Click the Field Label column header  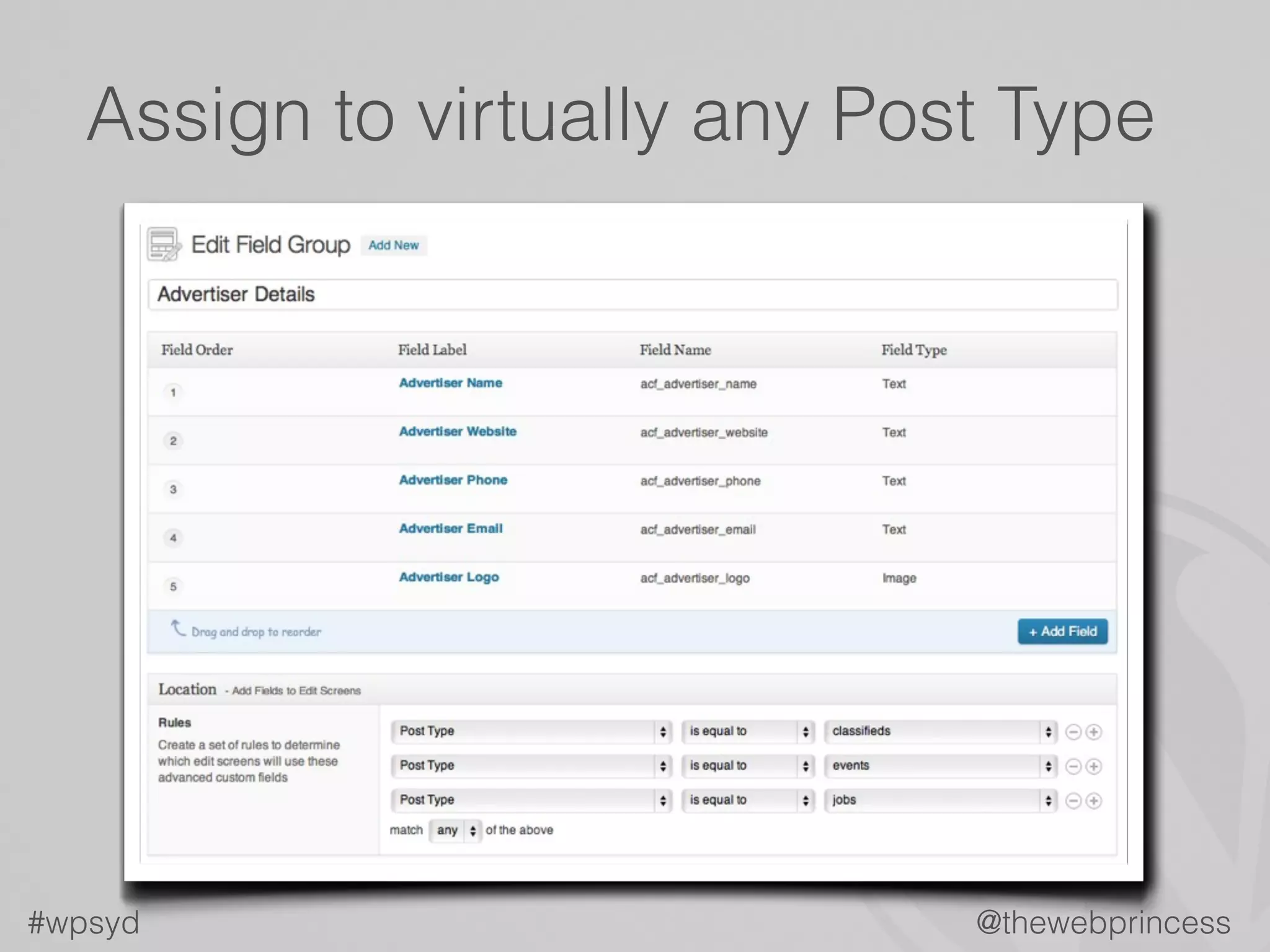coord(432,350)
